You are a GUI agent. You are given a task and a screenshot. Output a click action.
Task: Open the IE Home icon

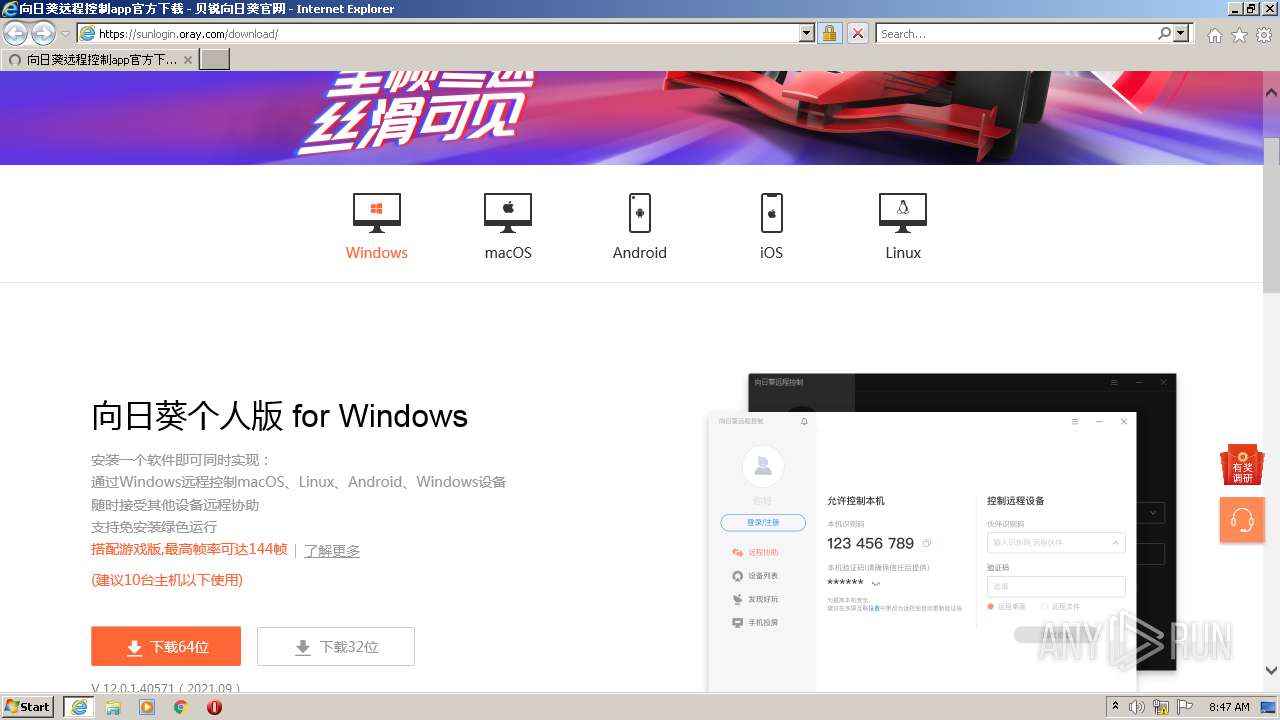1214,35
